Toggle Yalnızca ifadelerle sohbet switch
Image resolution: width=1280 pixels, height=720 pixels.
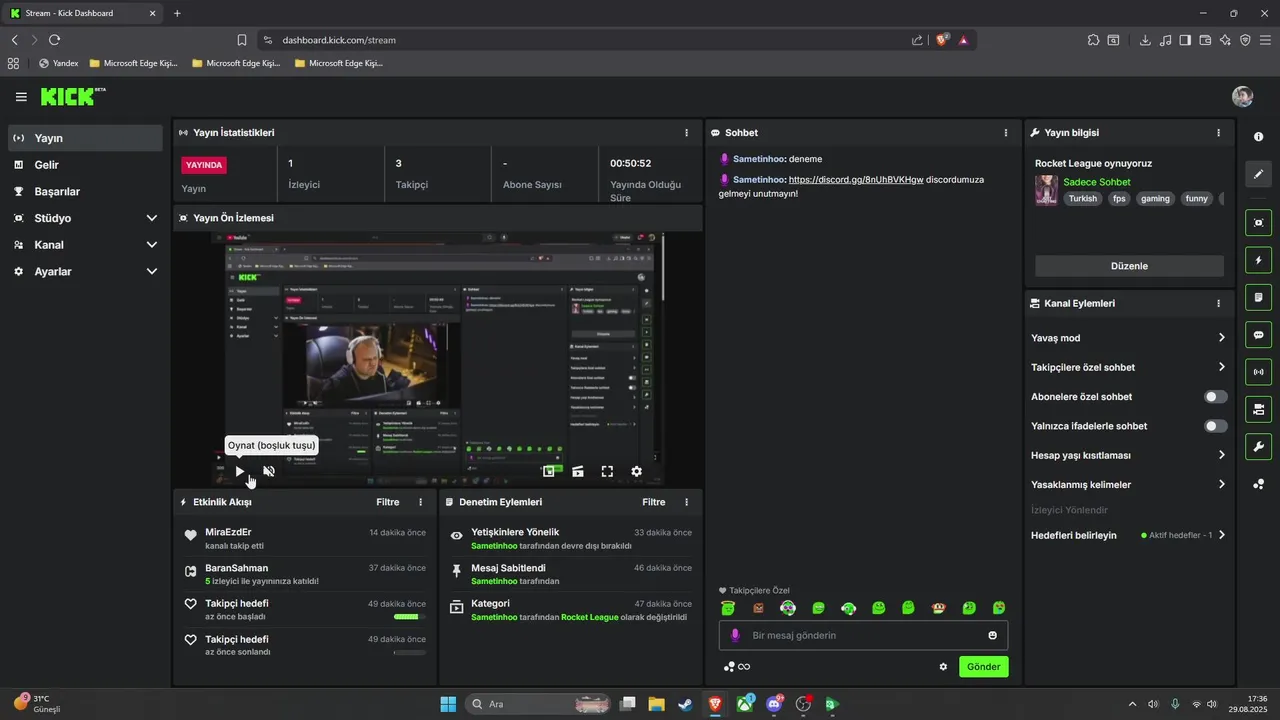1215,426
